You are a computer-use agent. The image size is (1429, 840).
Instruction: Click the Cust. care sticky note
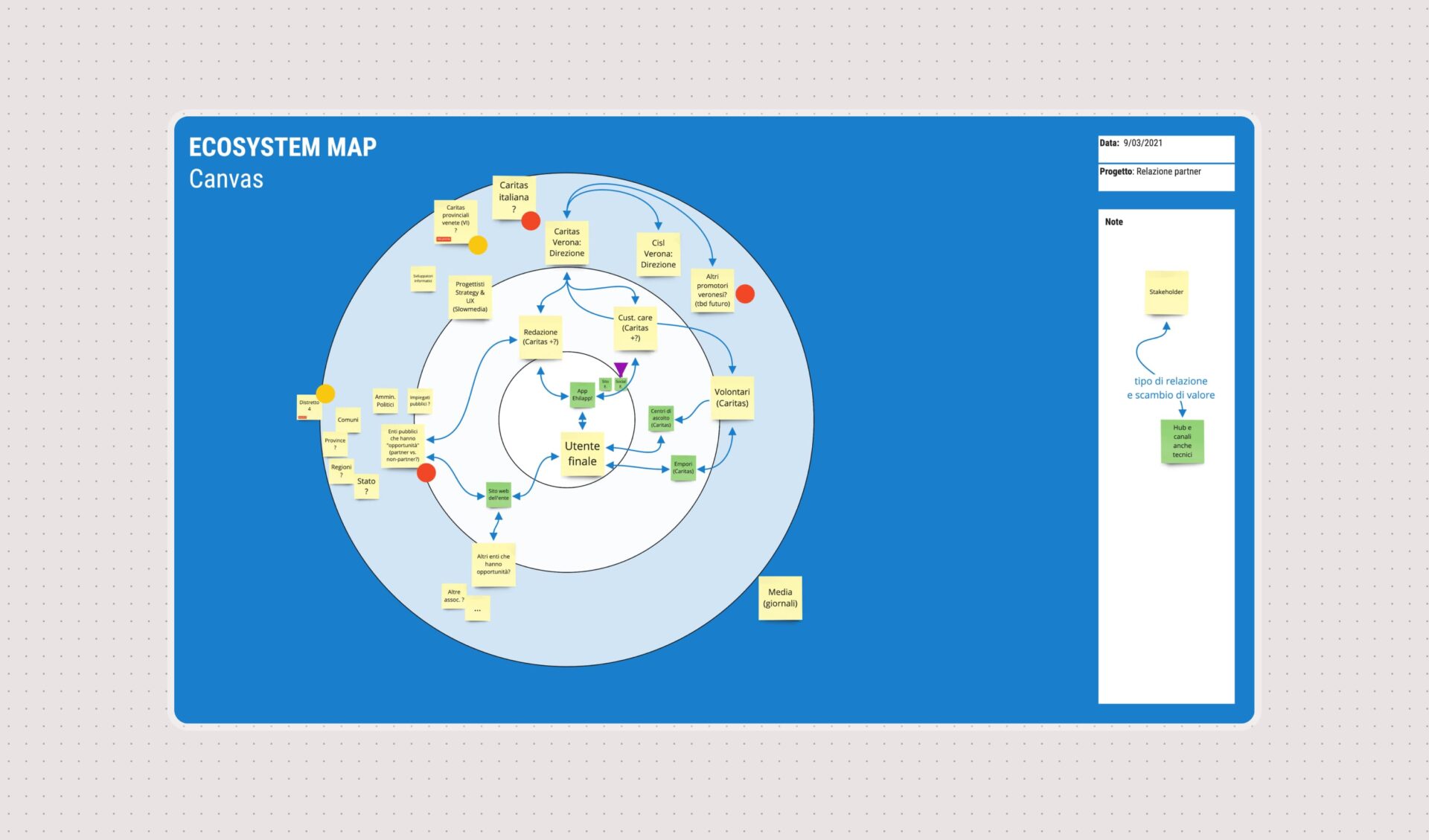pyautogui.click(x=635, y=328)
